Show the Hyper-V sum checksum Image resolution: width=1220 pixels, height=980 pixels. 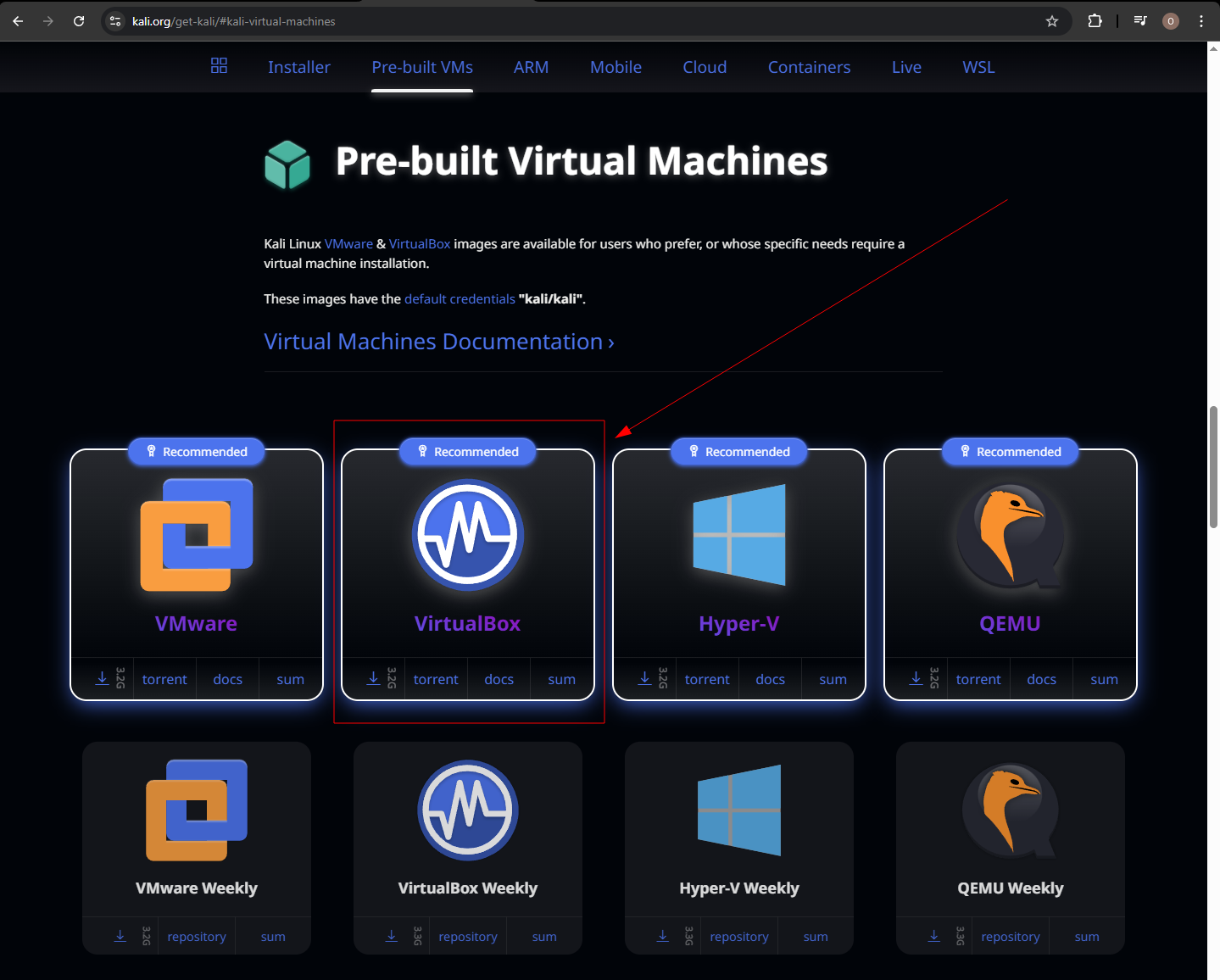point(833,679)
